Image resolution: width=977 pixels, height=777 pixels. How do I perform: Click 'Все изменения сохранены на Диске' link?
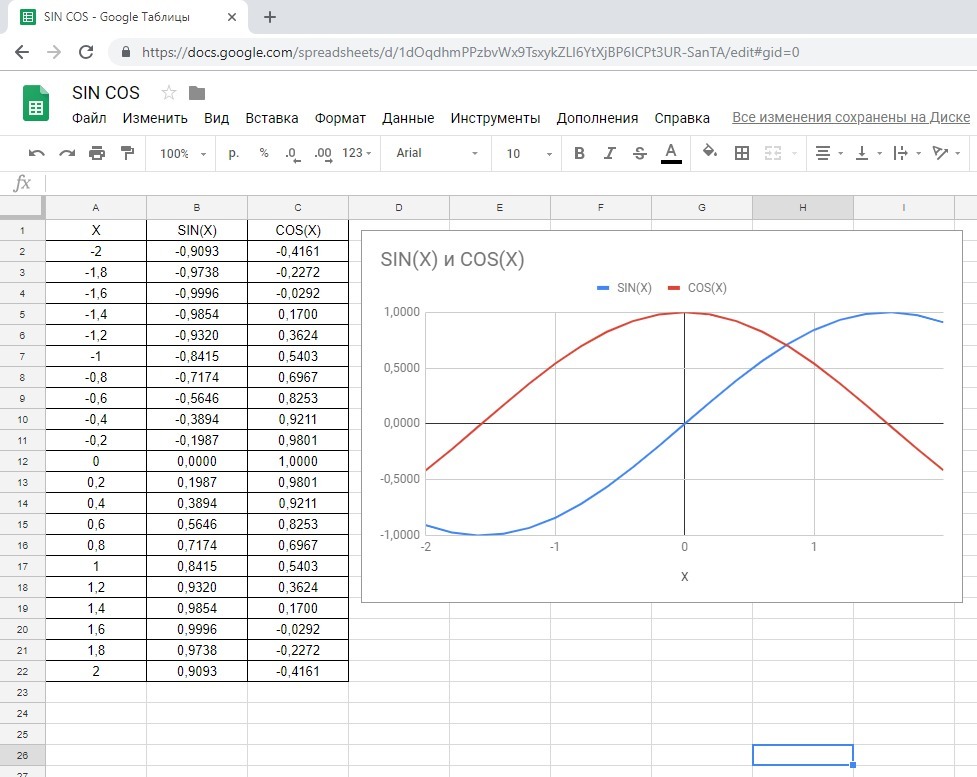tap(851, 117)
